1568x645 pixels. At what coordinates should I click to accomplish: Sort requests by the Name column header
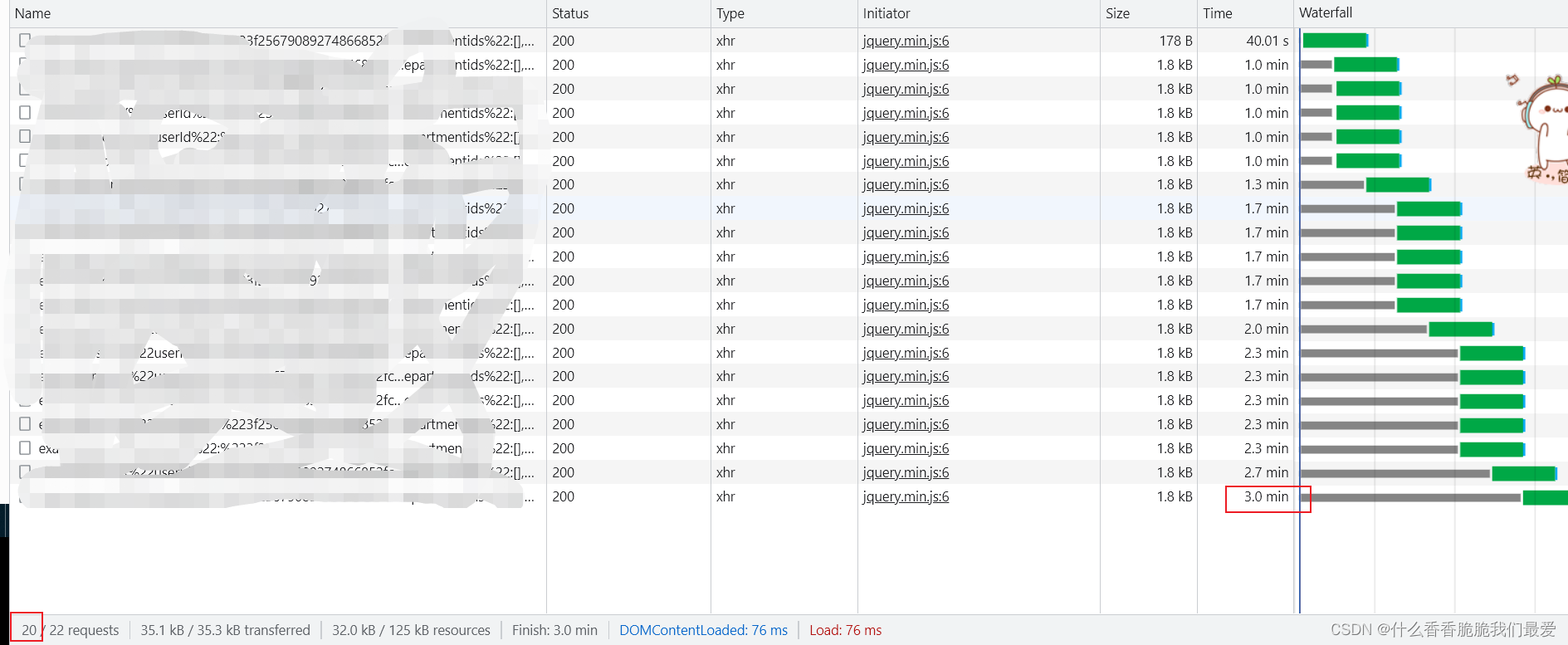tap(33, 13)
